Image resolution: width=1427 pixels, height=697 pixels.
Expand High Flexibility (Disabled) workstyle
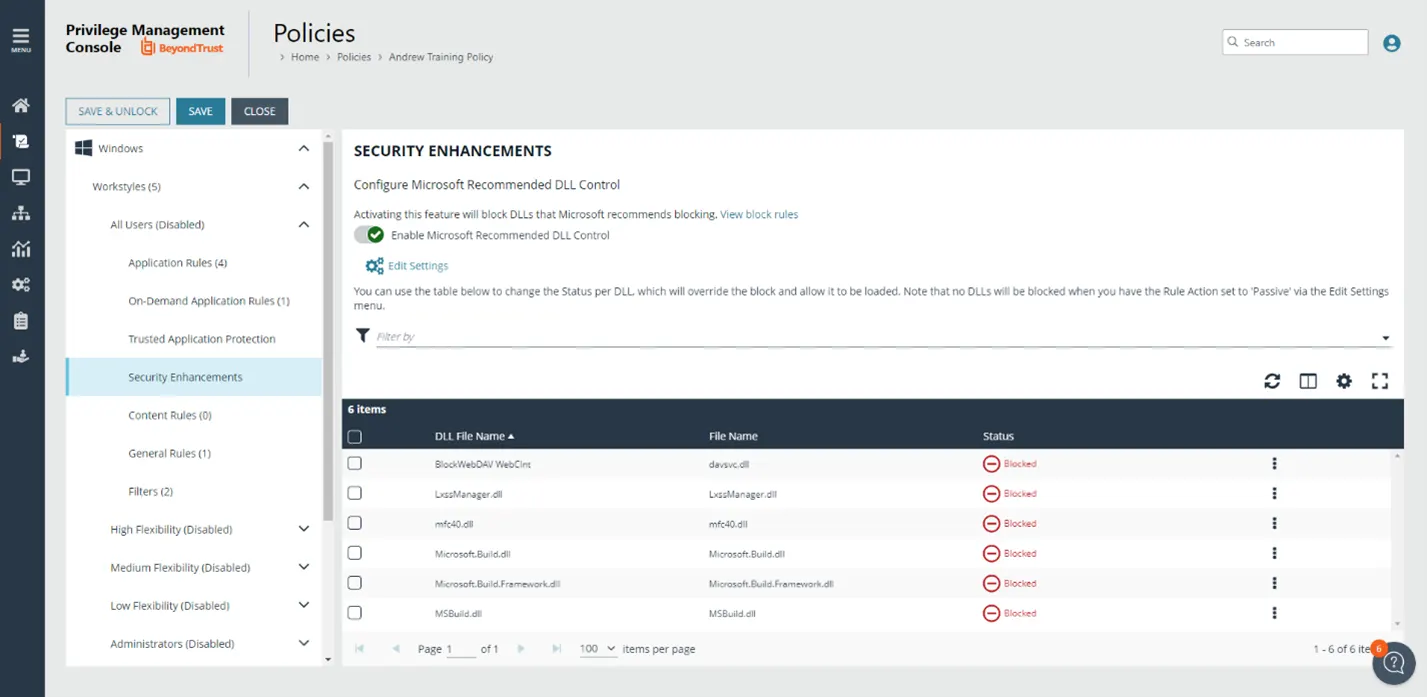click(304, 529)
